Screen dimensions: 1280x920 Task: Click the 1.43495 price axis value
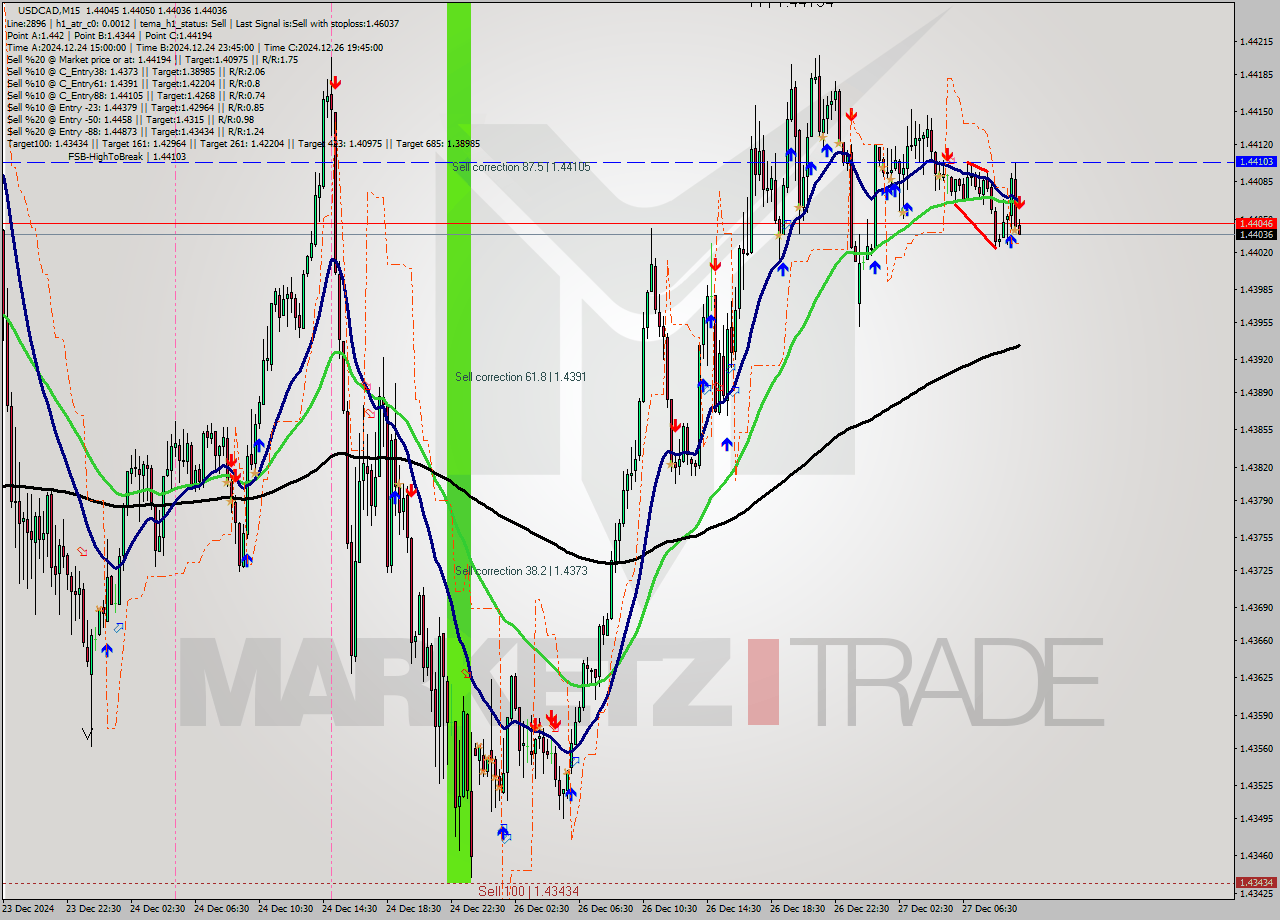tap(1255, 818)
